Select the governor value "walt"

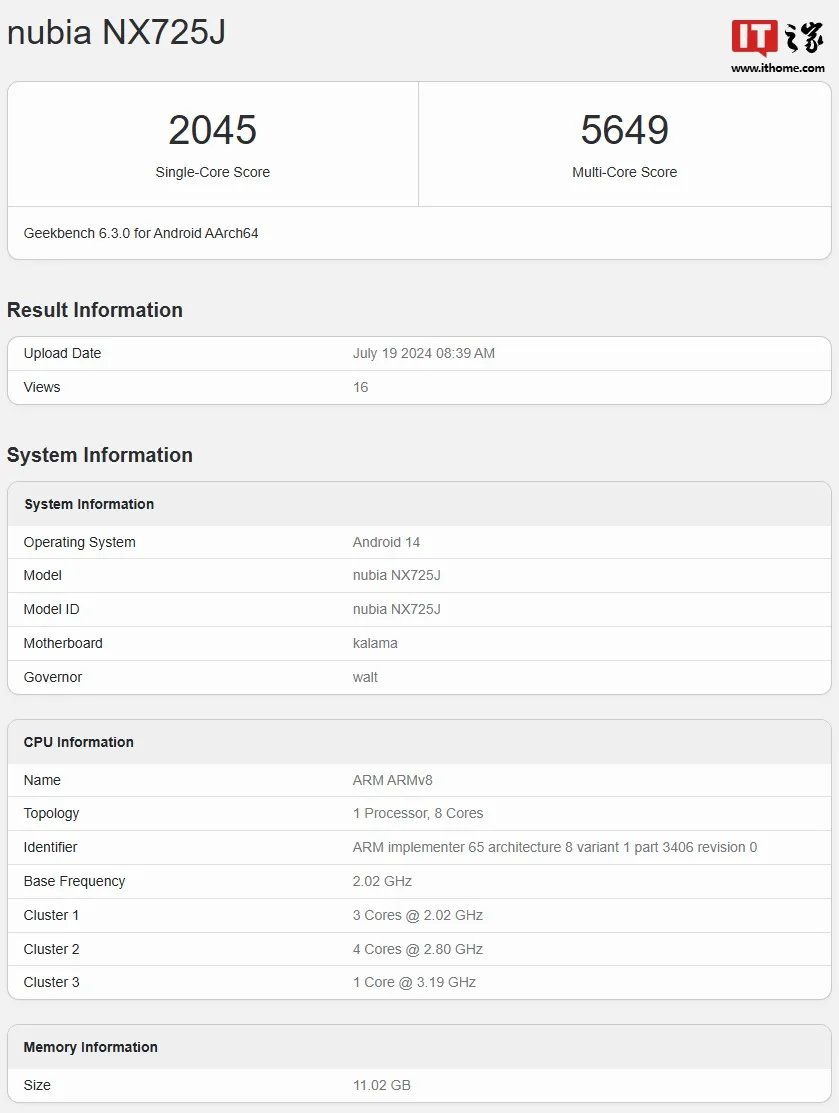365,678
